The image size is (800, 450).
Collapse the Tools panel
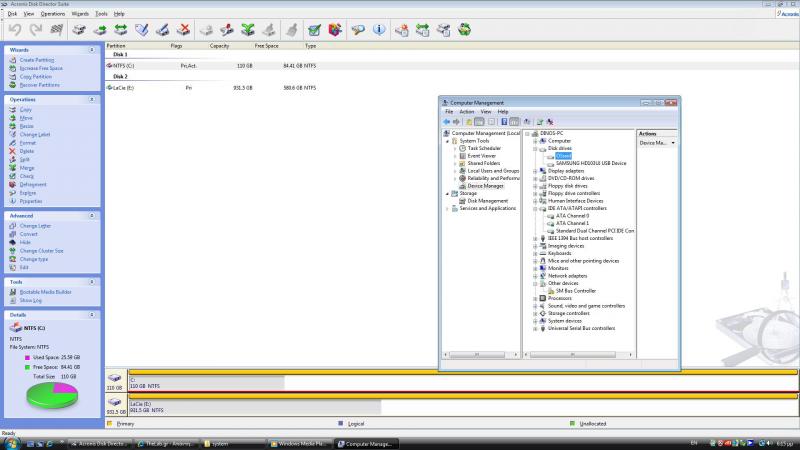[92, 282]
